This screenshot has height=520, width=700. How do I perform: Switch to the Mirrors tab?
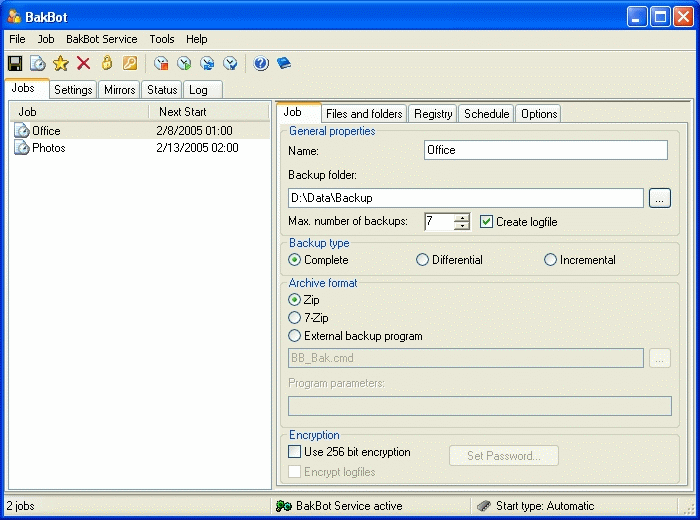(x=120, y=90)
